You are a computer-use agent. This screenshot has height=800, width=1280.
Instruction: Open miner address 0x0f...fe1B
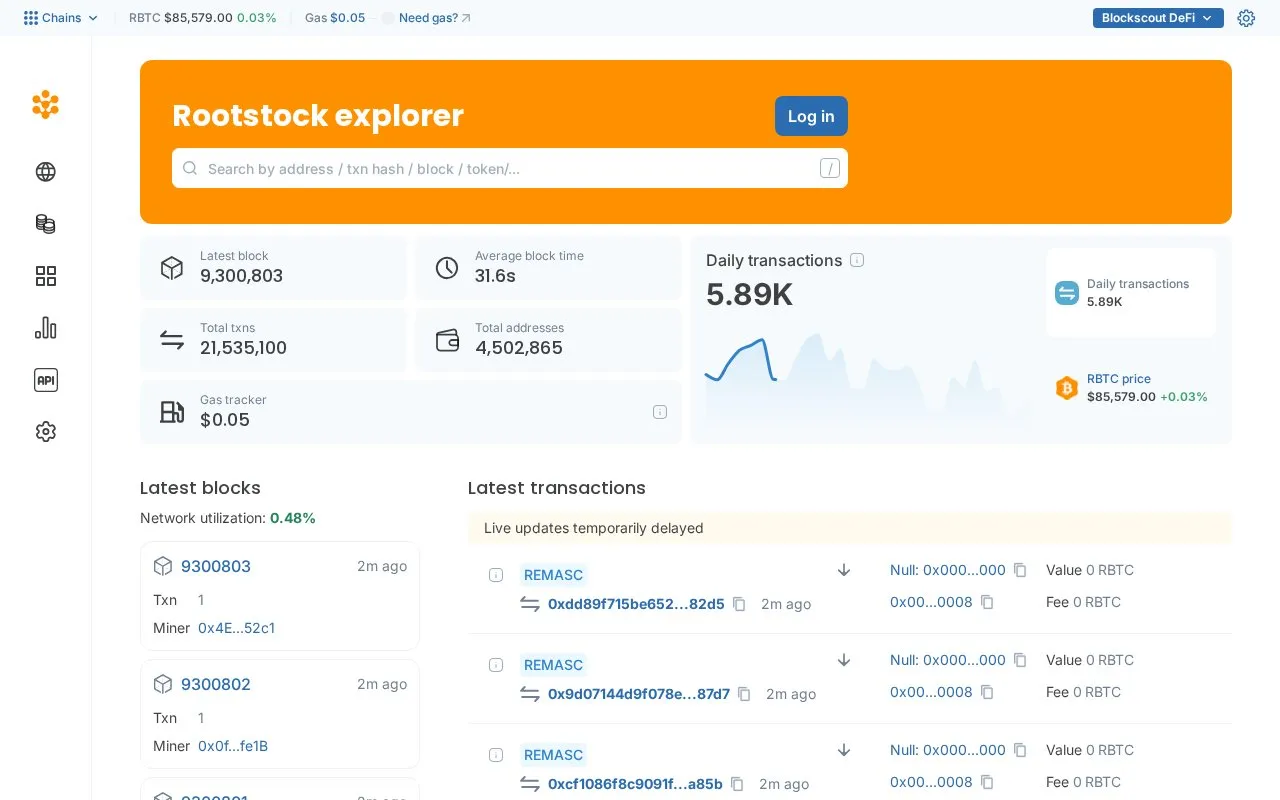point(233,746)
